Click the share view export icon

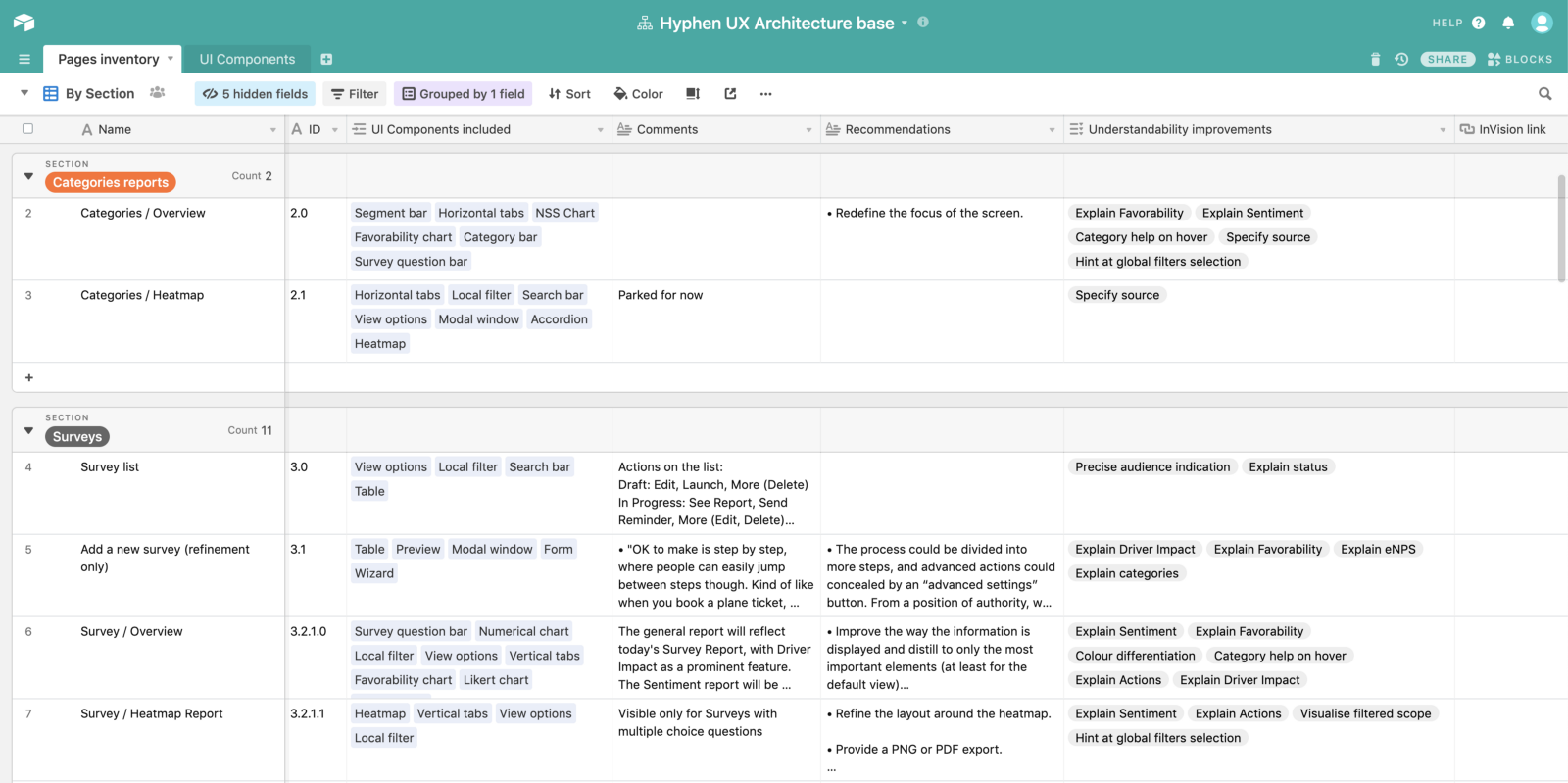pyautogui.click(x=730, y=94)
